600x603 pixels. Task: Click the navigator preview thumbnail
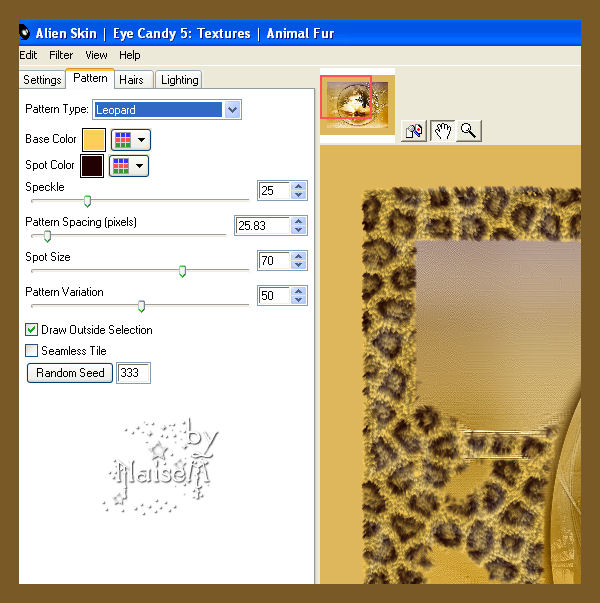[357, 105]
